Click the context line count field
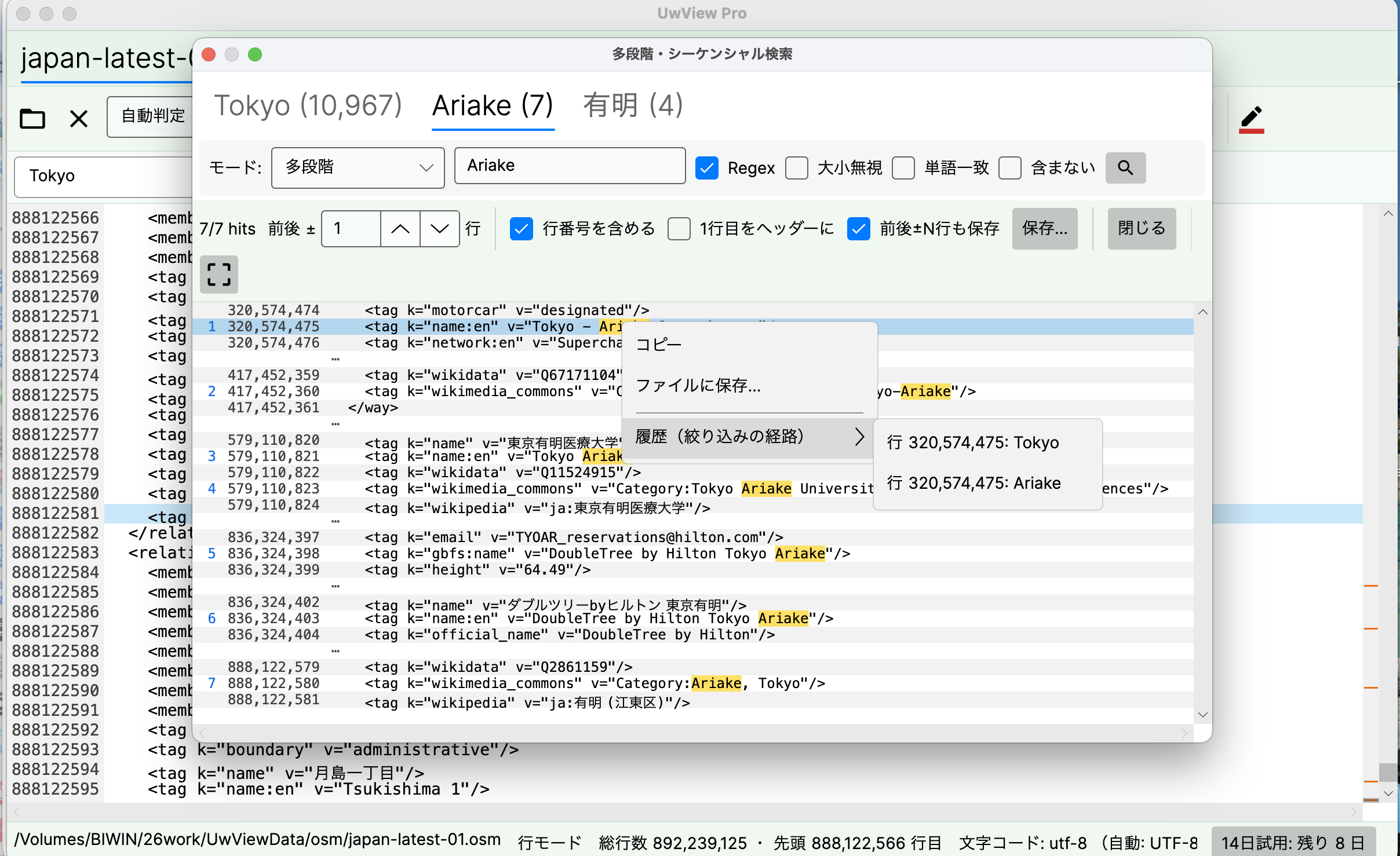Image resolution: width=1400 pixels, height=856 pixels. pos(351,229)
